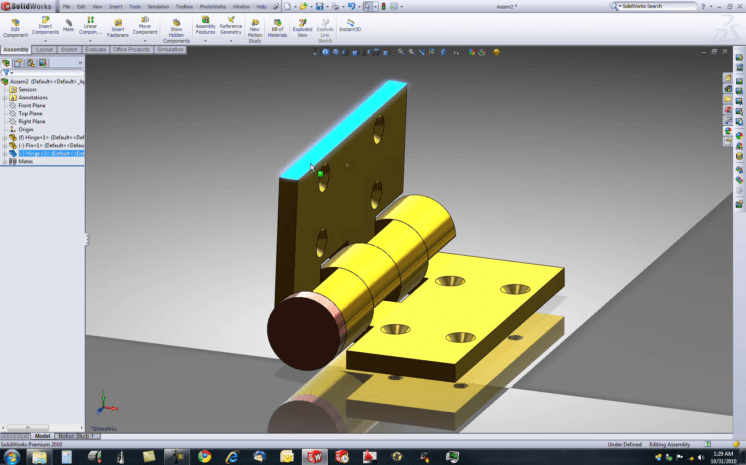Click the Save icon
746x465 pixels.
320,6
